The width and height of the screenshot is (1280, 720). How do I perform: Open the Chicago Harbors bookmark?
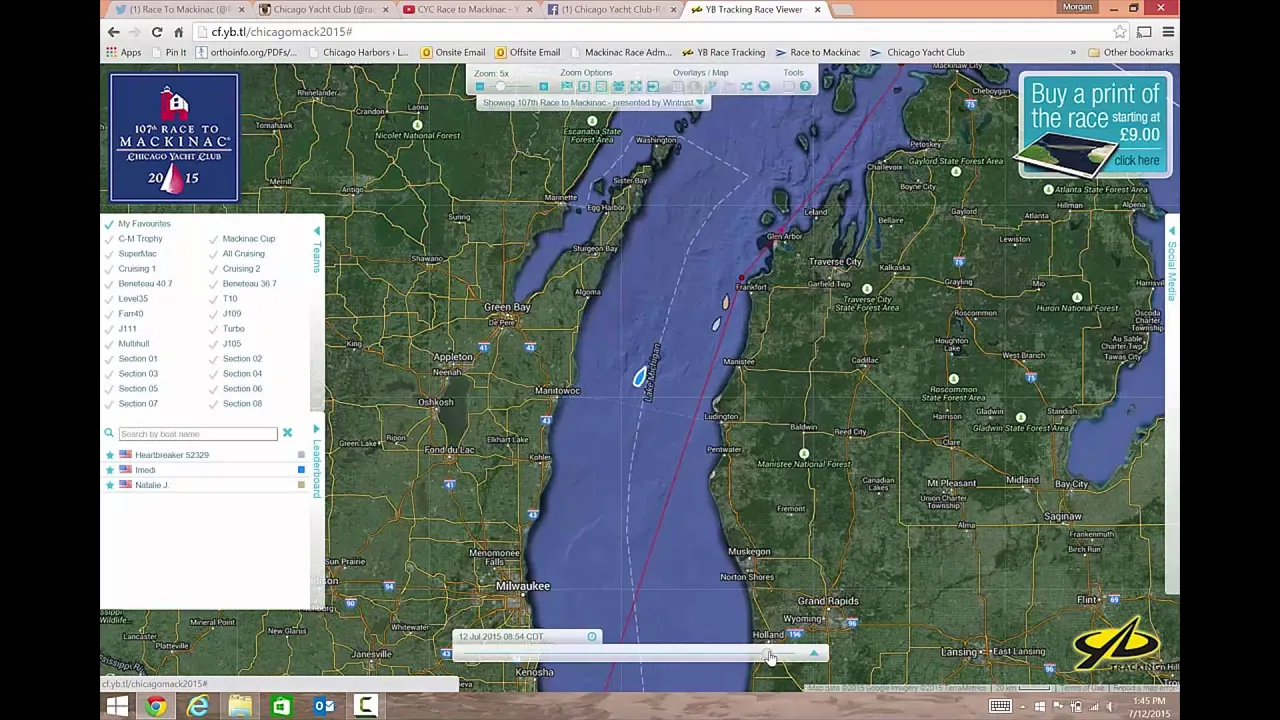(x=358, y=52)
